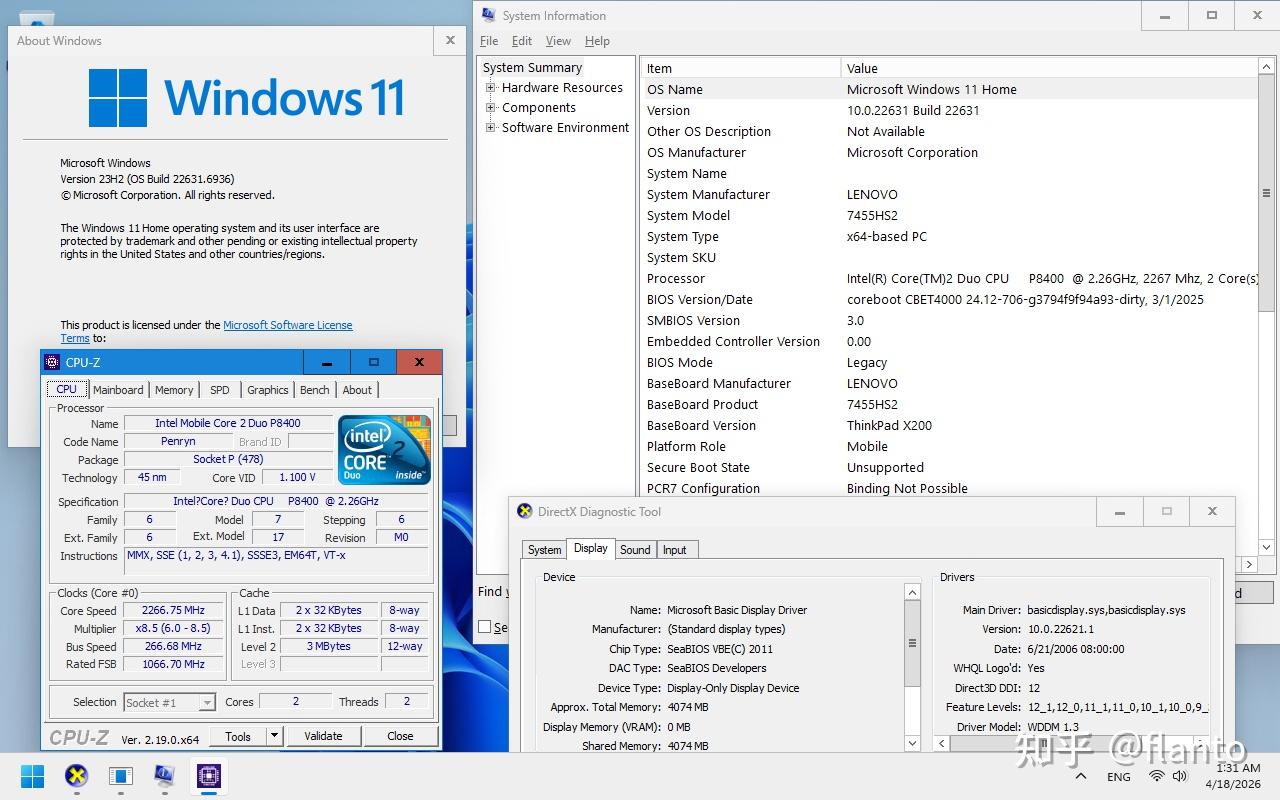The width and height of the screenshot is (1280, 800).
Task: Click the Level 2 cache 3 MBytes value
Action: (329, 646)
